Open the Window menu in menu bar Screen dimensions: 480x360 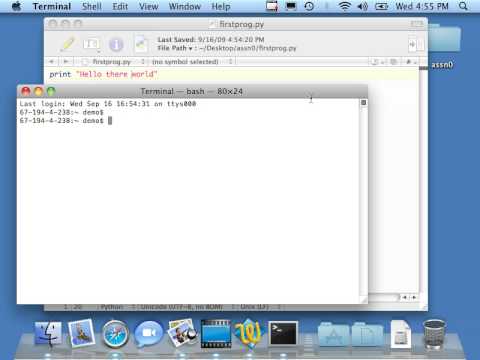point(185,6)
